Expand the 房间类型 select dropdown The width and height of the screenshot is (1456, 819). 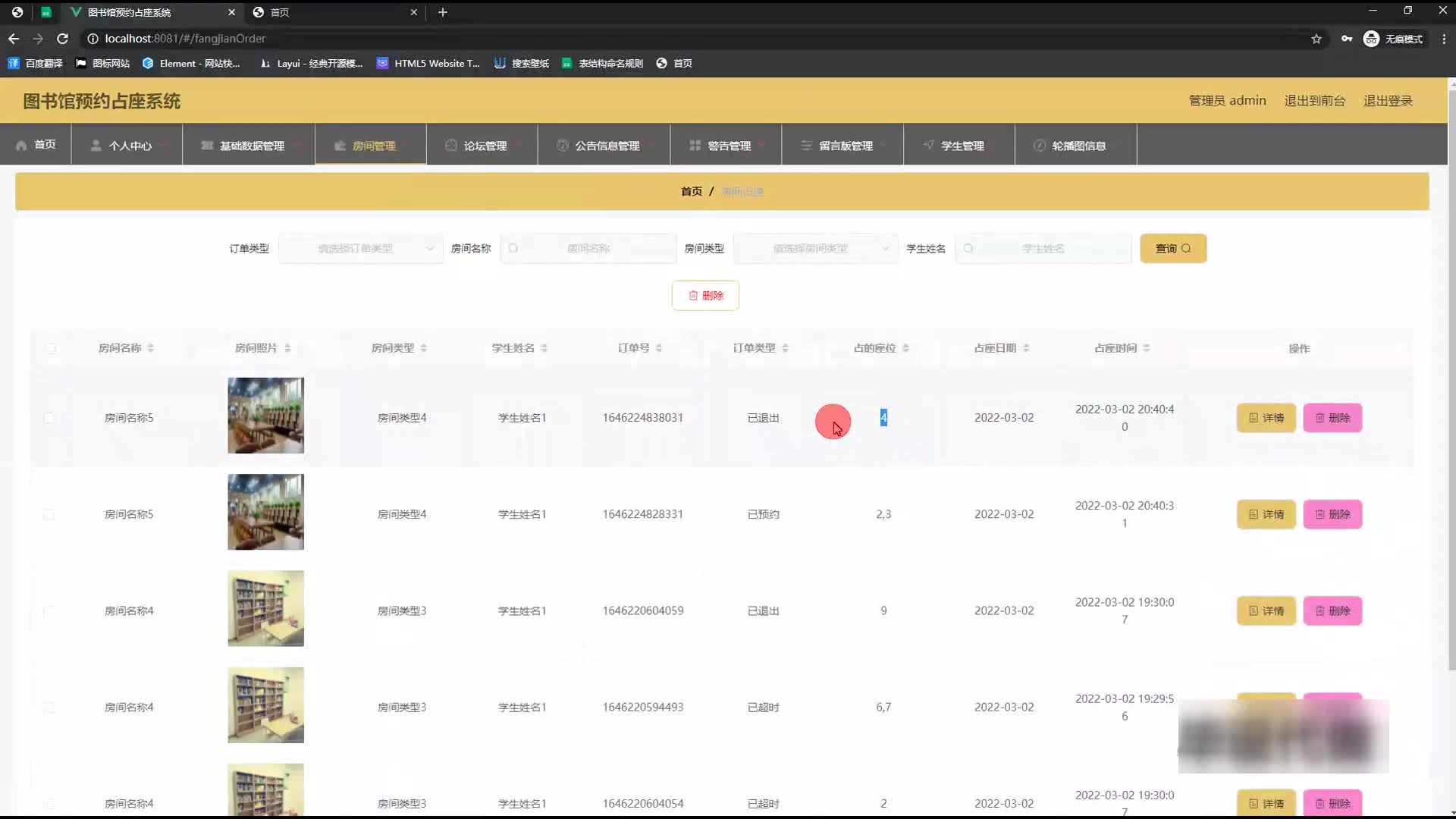815,249
